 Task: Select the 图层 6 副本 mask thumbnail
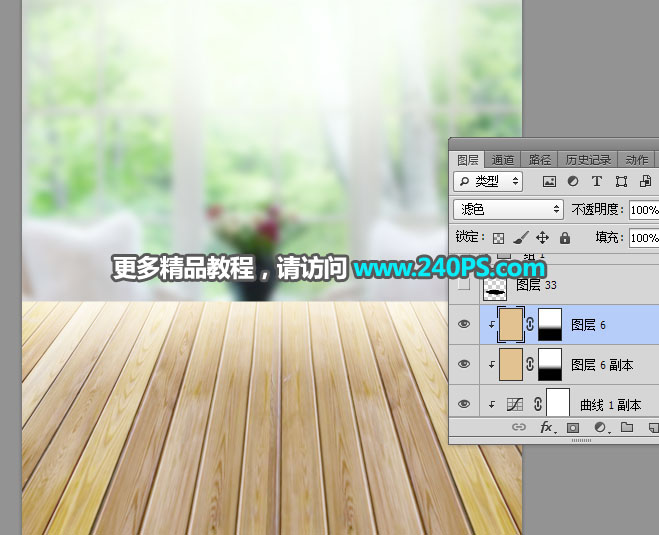coord(550,365)
